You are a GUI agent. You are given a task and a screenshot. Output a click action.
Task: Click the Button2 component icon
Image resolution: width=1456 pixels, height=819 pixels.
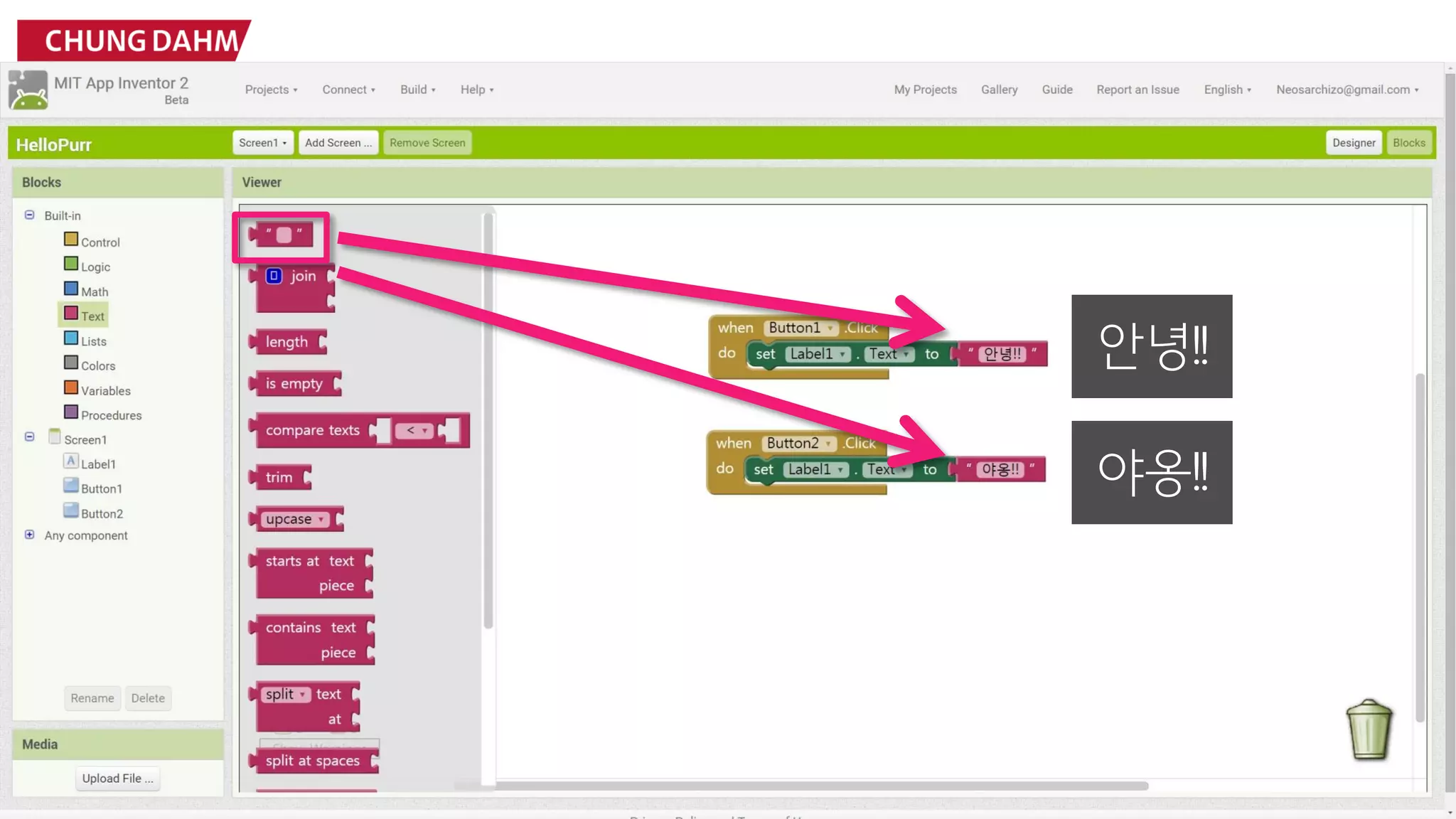point(71,510)
